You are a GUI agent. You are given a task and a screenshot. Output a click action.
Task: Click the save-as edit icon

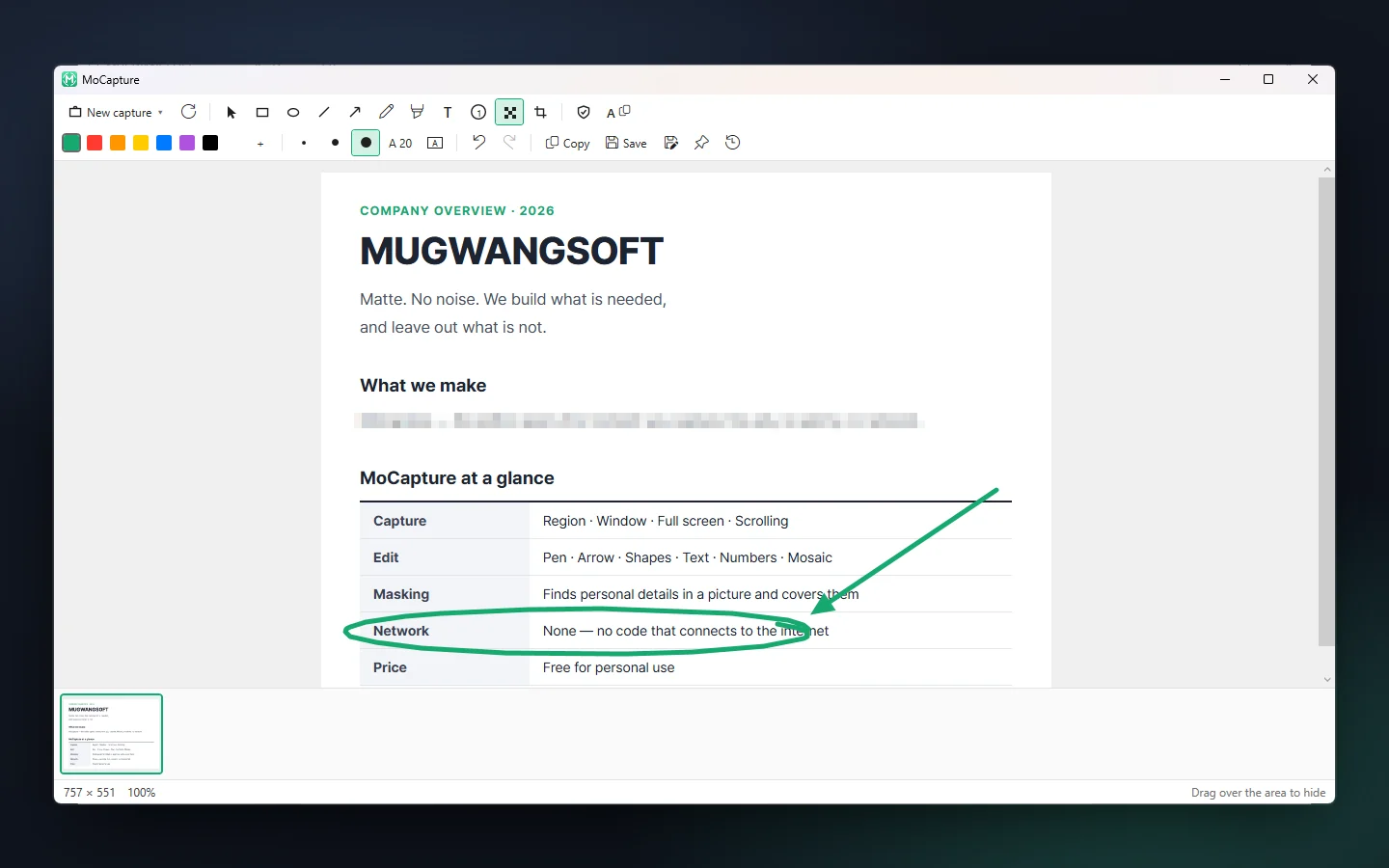(x=671, y=143)
